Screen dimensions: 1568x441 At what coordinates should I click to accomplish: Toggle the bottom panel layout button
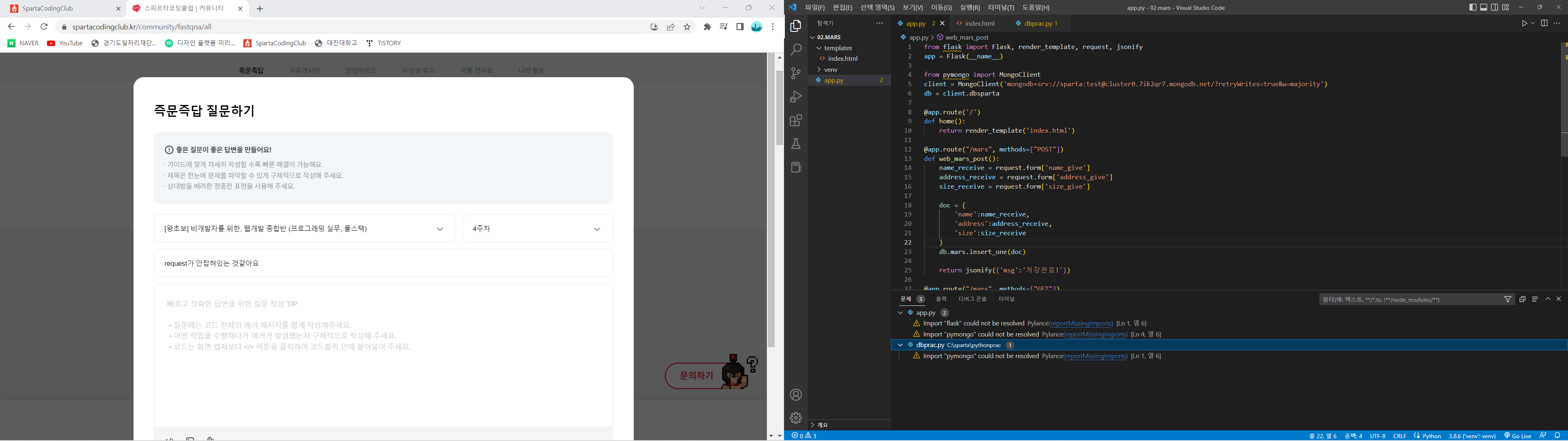pyautogui.click(x=1484, y=7)
